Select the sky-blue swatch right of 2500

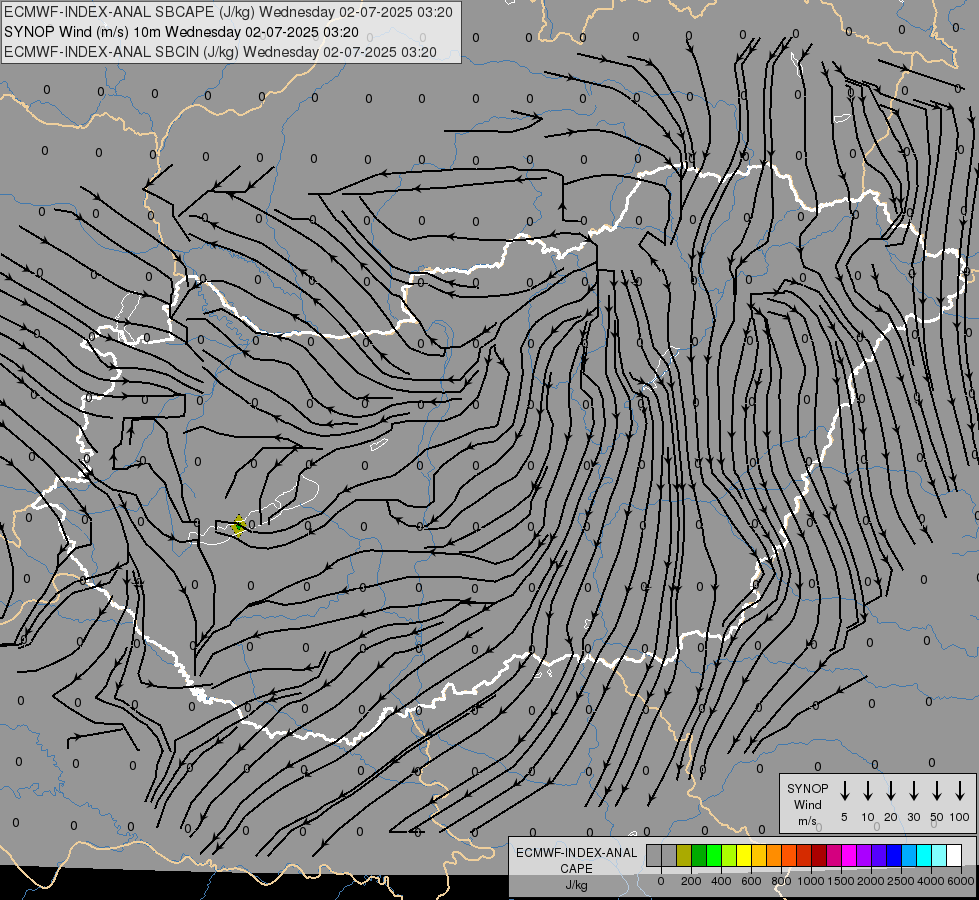(x=909, y=855)
